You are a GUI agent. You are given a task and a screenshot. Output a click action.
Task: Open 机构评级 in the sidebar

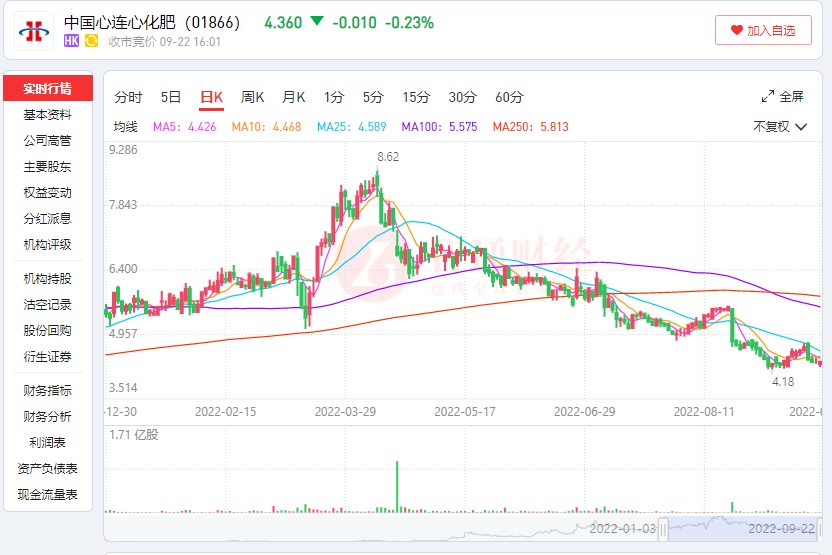48,245
